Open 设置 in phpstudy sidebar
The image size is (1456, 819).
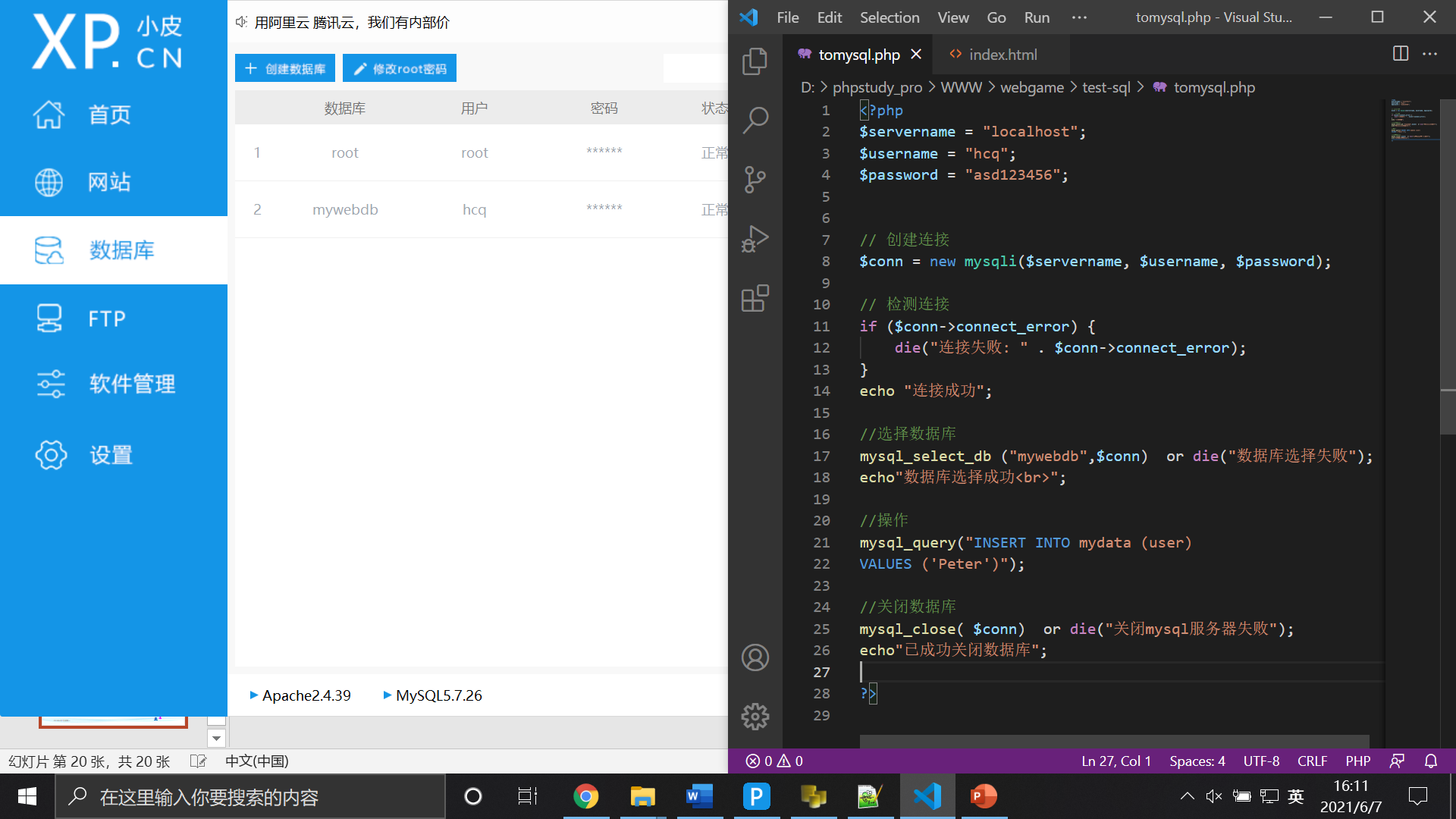(x=114, y=454)
